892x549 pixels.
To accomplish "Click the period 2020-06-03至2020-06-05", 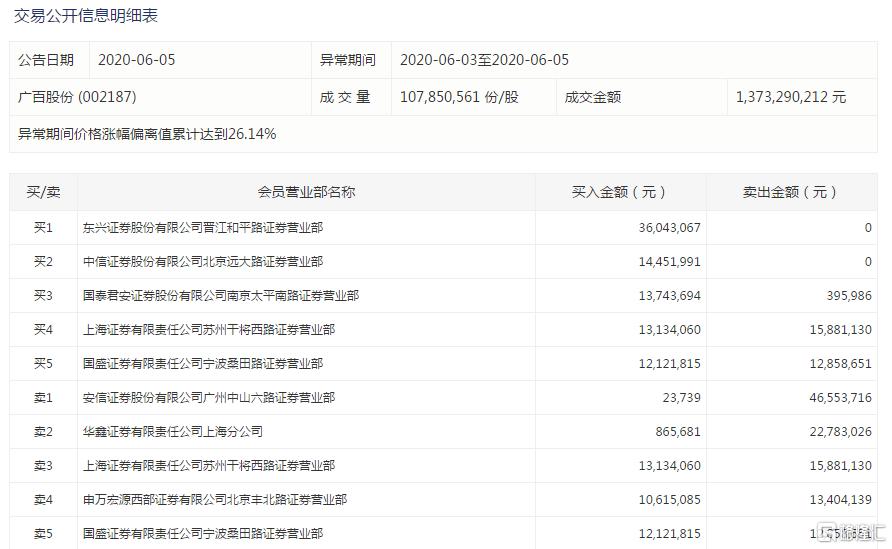I will (484, 60).
